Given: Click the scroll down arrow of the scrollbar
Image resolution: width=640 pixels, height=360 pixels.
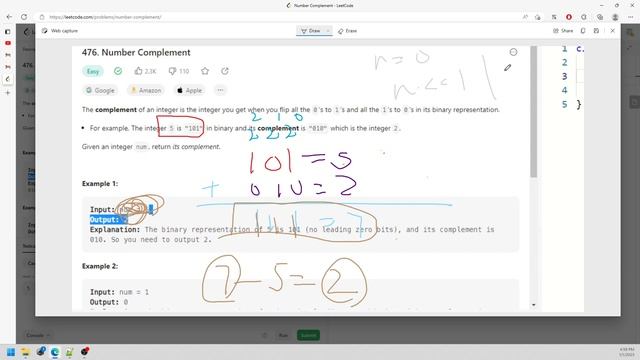Looking at the screenshot, I should click(x=533, y=305).
